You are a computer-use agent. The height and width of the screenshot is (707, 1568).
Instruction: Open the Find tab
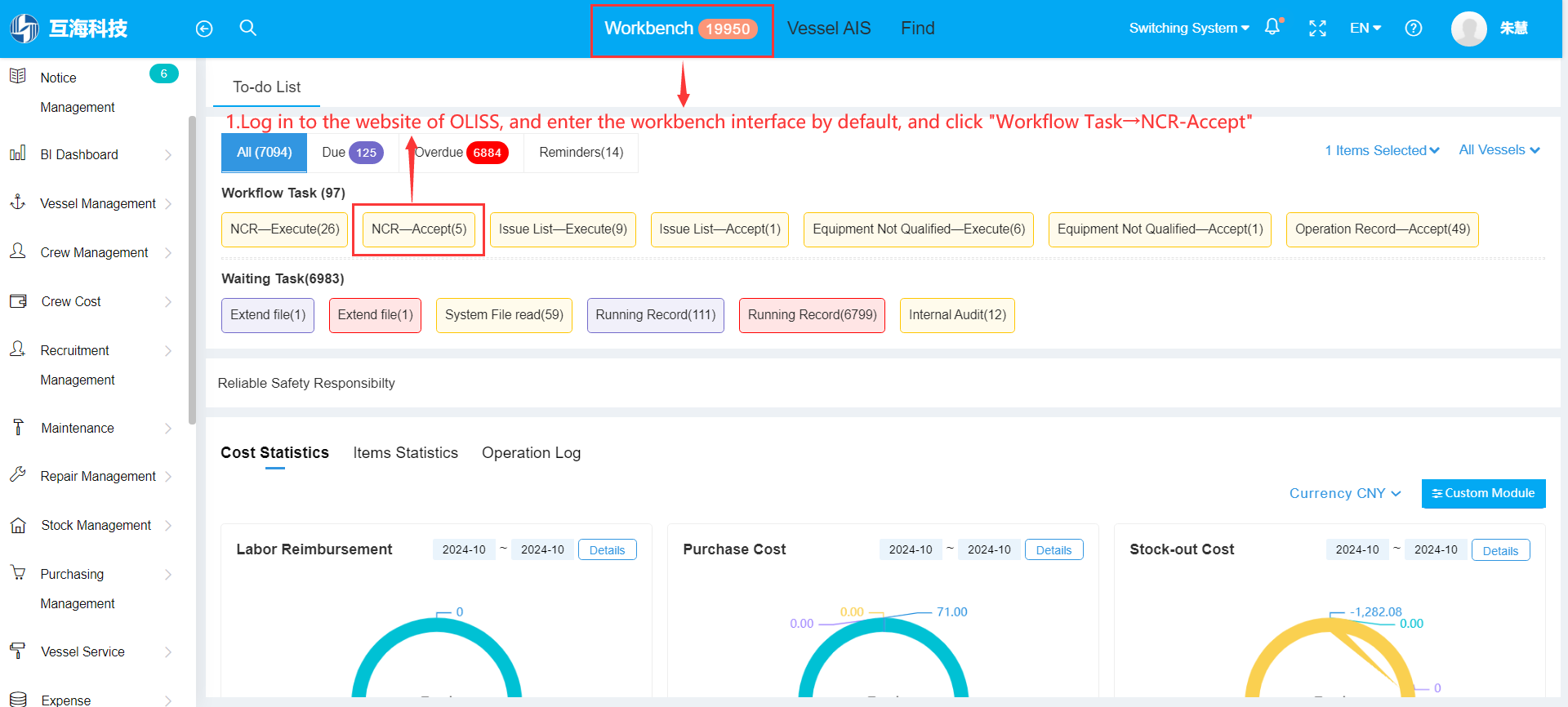point(917,29)
